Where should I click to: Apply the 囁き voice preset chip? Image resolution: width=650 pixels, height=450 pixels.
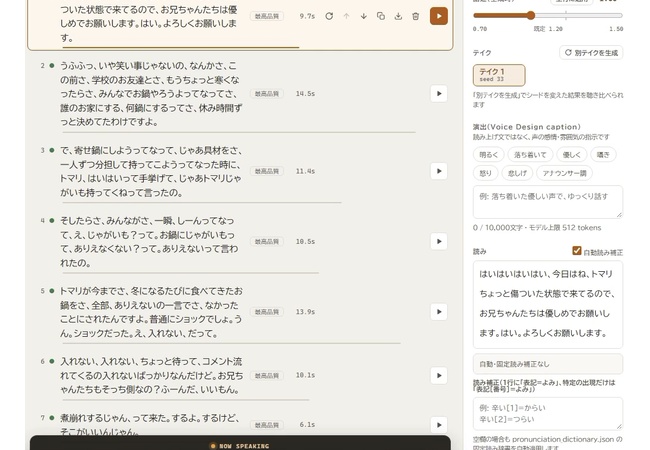click(x=603, y=155)
